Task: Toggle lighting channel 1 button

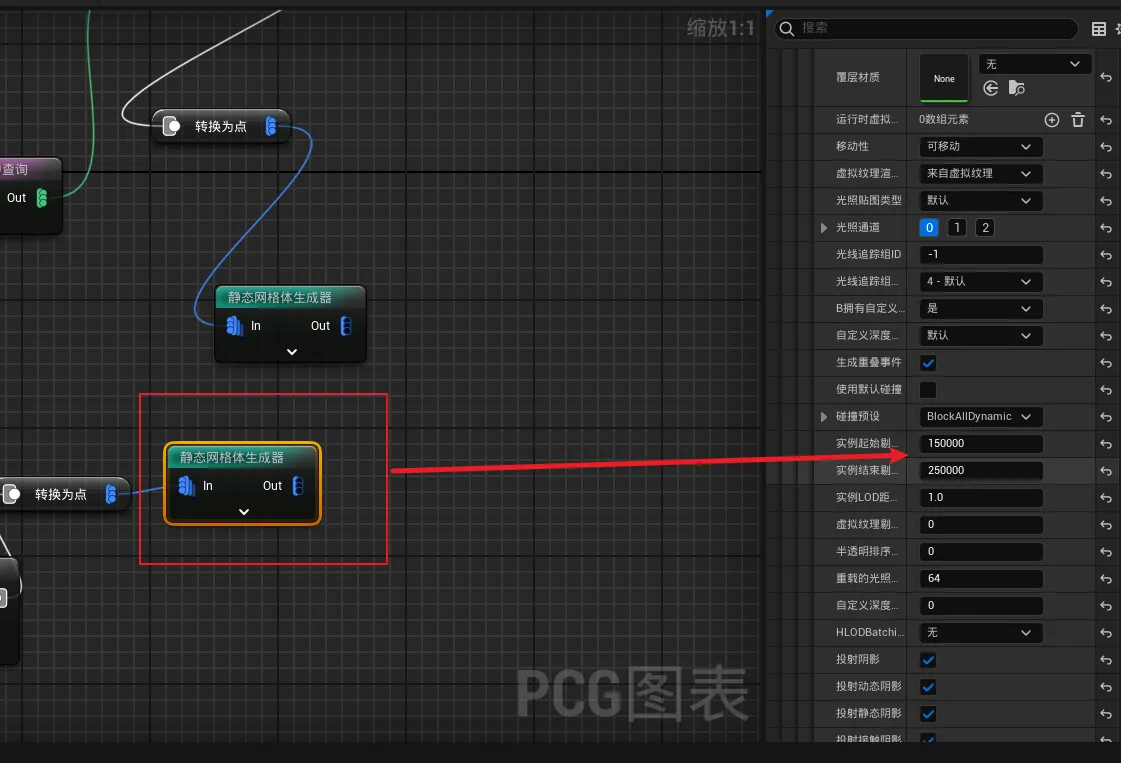Action: click(x=956, y=228)
